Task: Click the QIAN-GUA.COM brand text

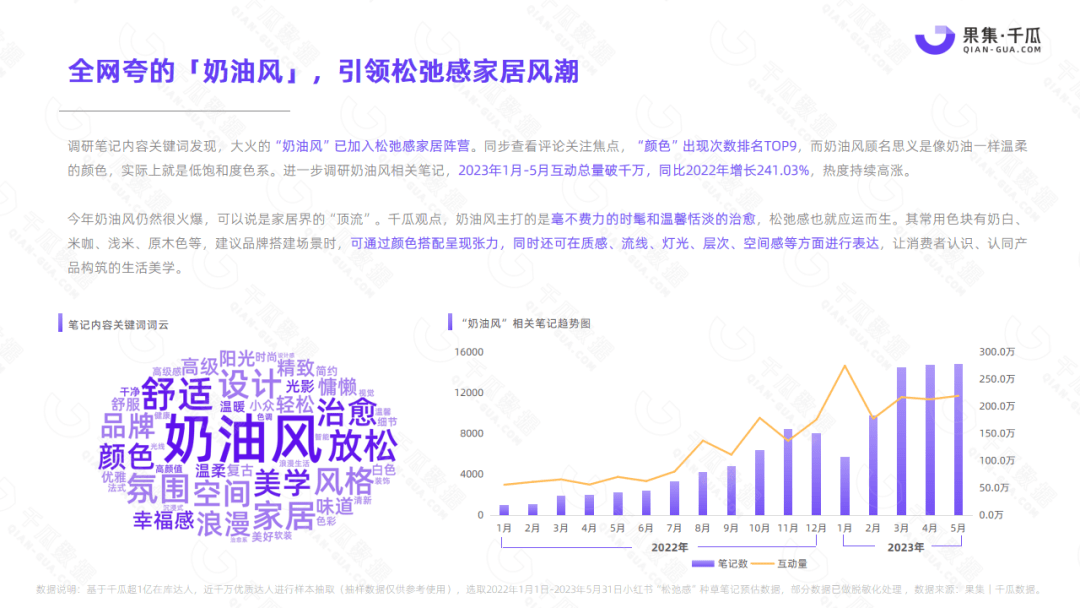Action: (x=1002, y=50)
